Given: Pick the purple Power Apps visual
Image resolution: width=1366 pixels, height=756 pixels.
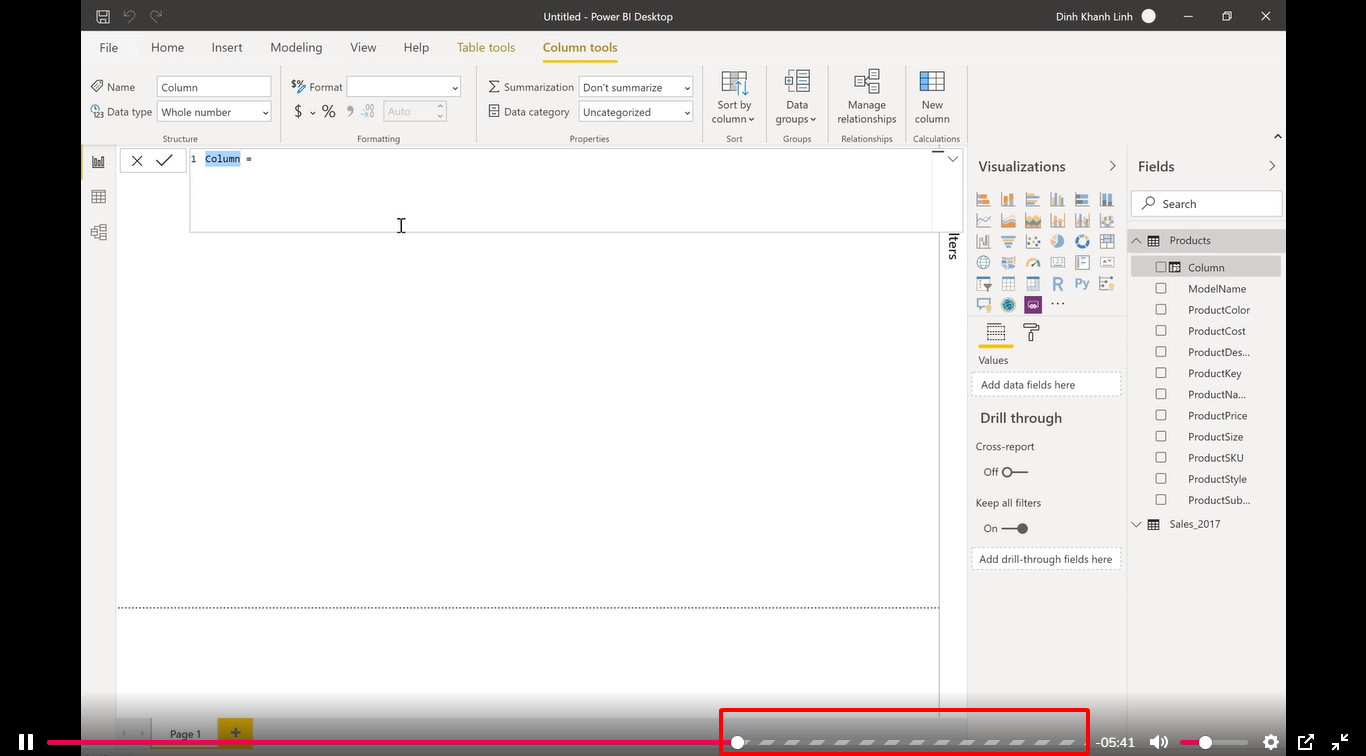Looking at the screenshot, I should tap(1033, 305).
